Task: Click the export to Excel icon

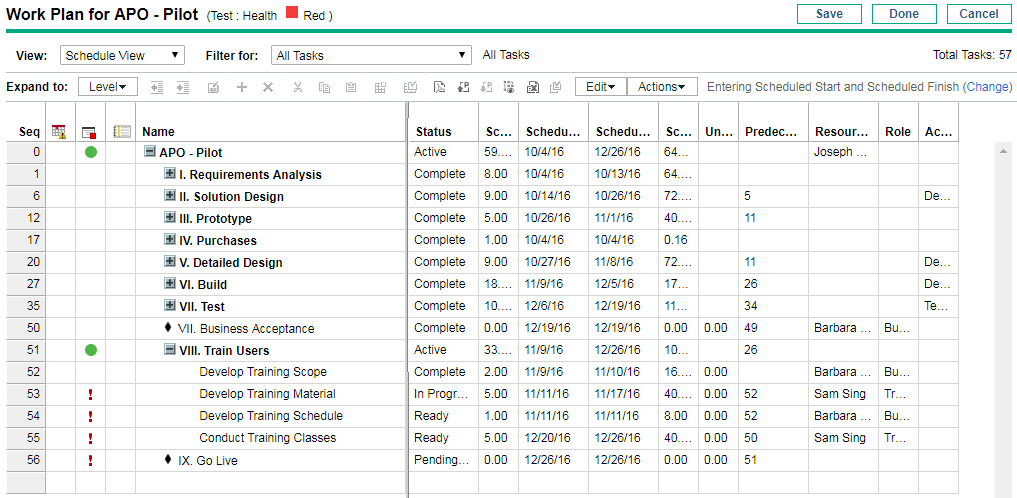Action: click(533, 87)
